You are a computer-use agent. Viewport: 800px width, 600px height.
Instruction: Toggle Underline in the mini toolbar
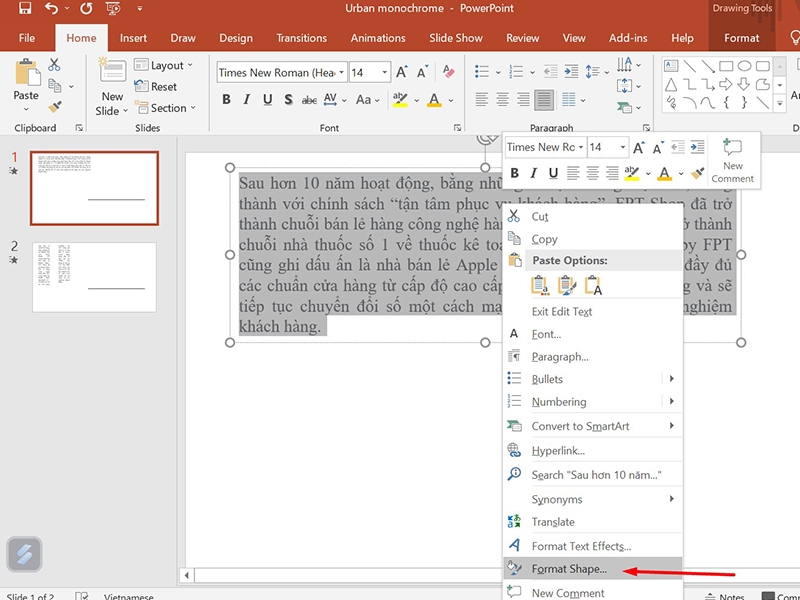553,173
